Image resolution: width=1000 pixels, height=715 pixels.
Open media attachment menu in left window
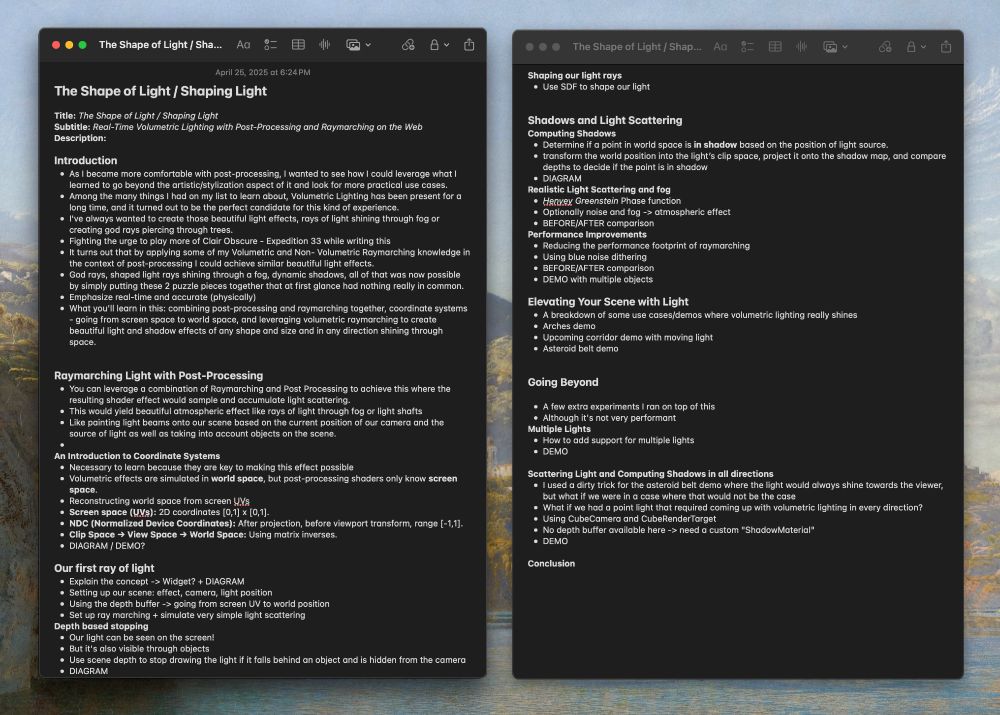358,45
